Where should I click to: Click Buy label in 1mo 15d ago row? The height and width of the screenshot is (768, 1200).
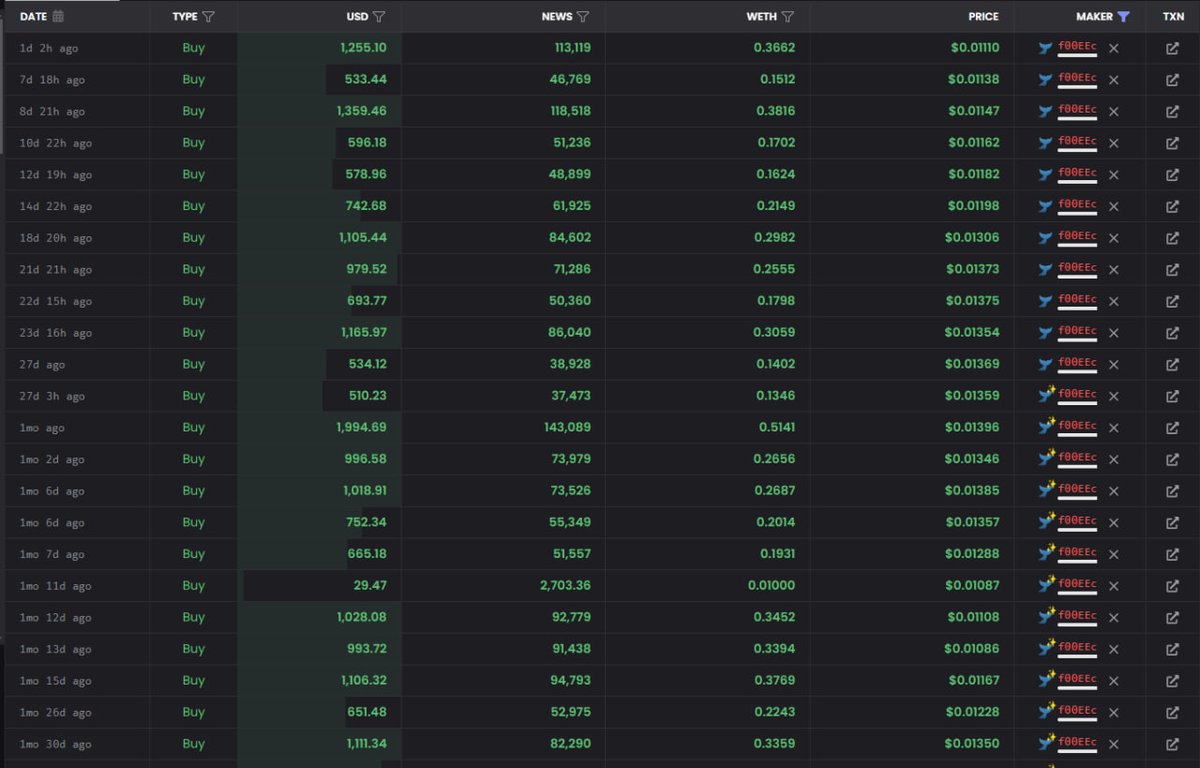coord(193,681)
